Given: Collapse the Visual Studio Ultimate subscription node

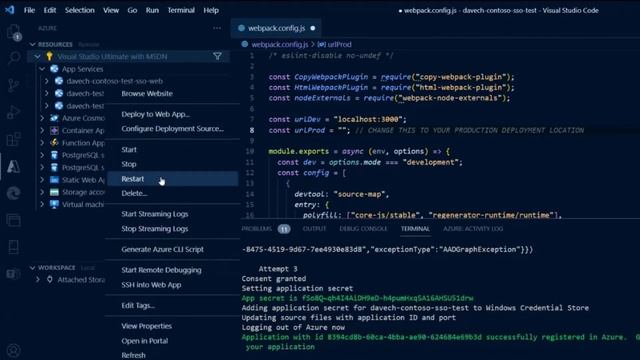Looking at the screenshot, I should click(x=38, y=56).
